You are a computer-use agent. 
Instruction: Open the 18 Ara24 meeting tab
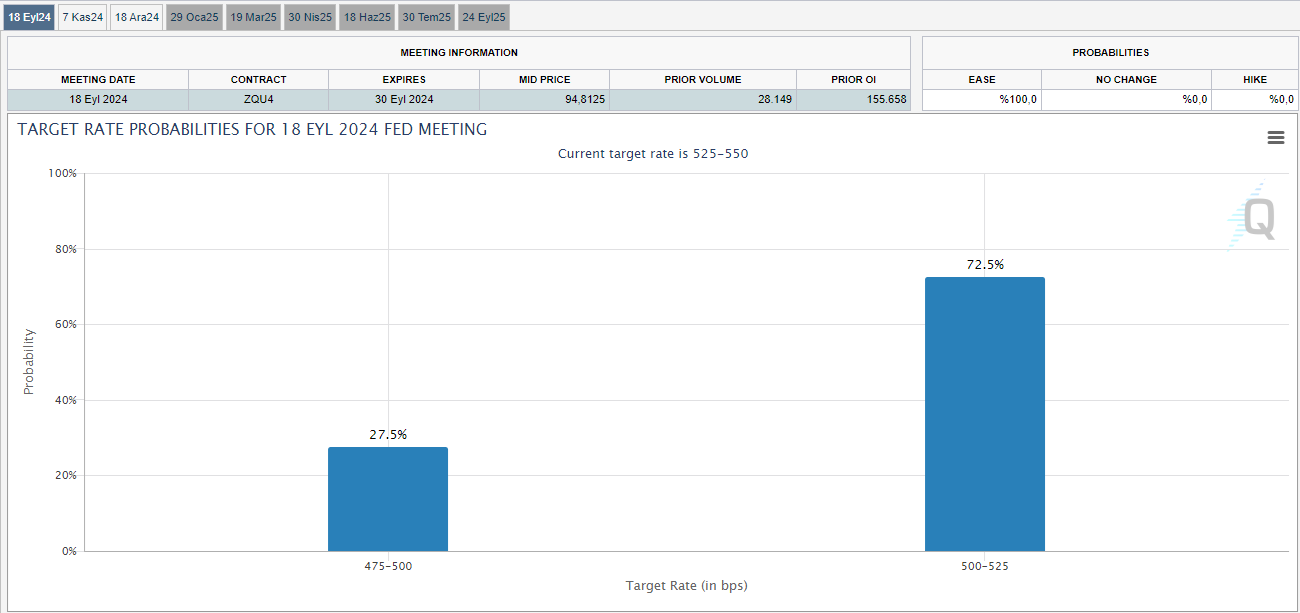(x=136, y=17)
